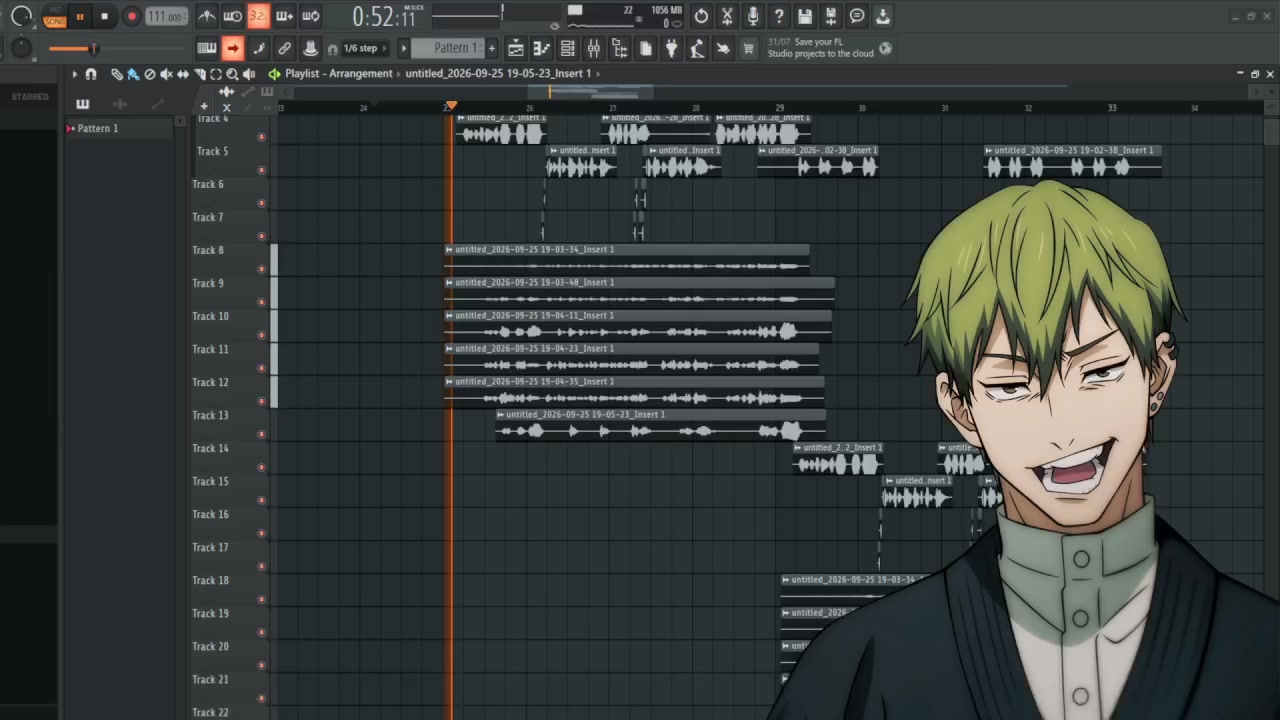Viewport: 1280px width, 720px height.
Task: Select Pattern 1 in the pattern list
Action: point(98,128)
